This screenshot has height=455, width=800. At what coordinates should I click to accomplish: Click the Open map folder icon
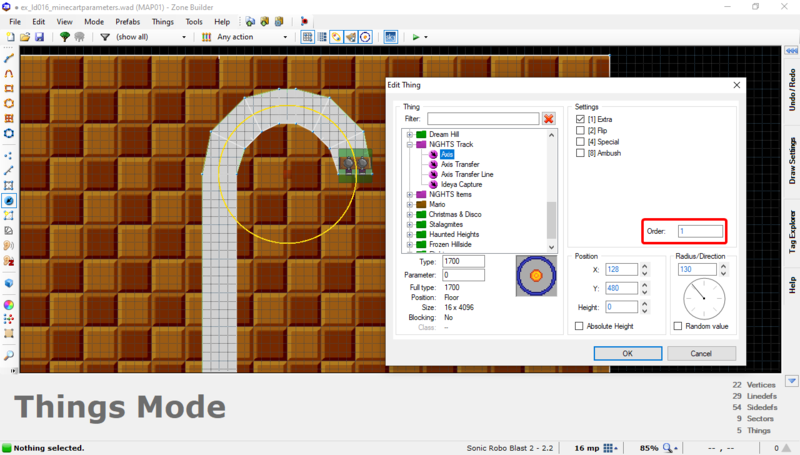[x=25, y=37]
